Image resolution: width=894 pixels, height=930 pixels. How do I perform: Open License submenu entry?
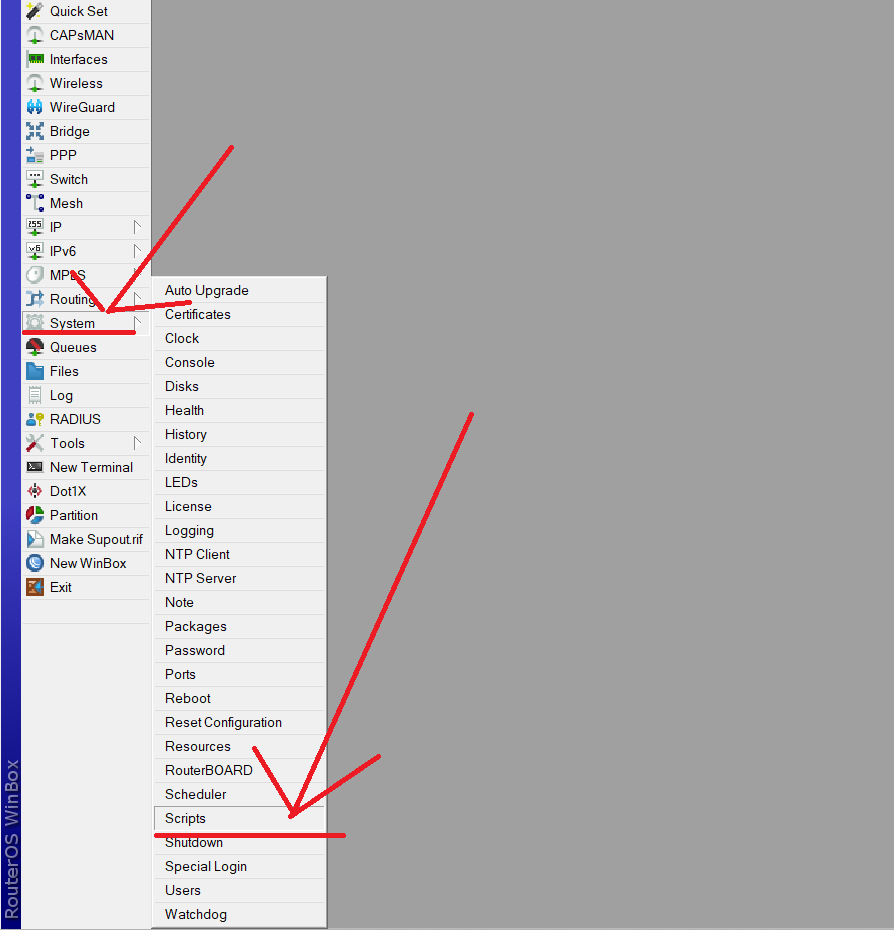tap(240, 507)
